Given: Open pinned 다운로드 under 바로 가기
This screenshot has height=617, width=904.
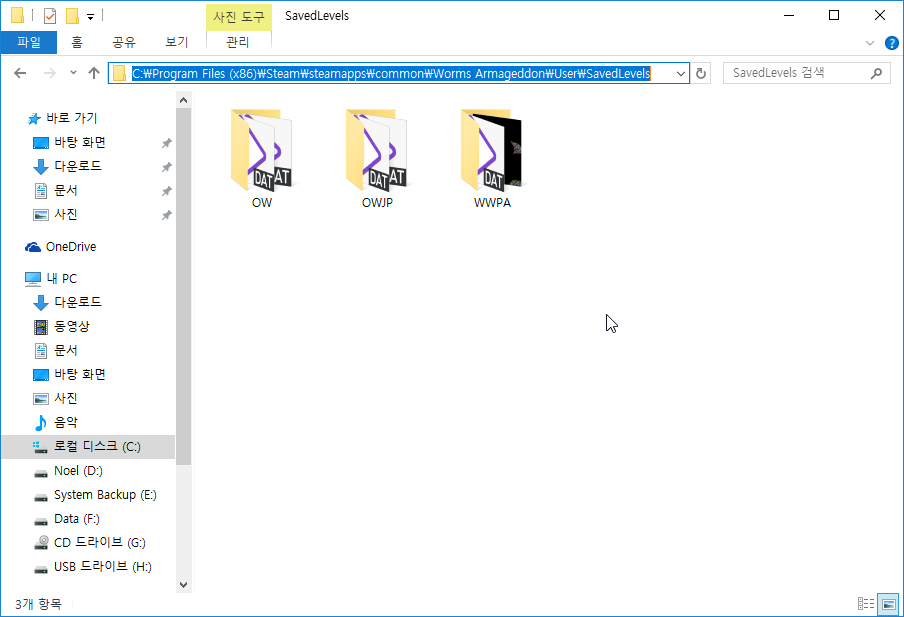Looking at the screenshot, I should pyautogui.click(x=77, y=166).
